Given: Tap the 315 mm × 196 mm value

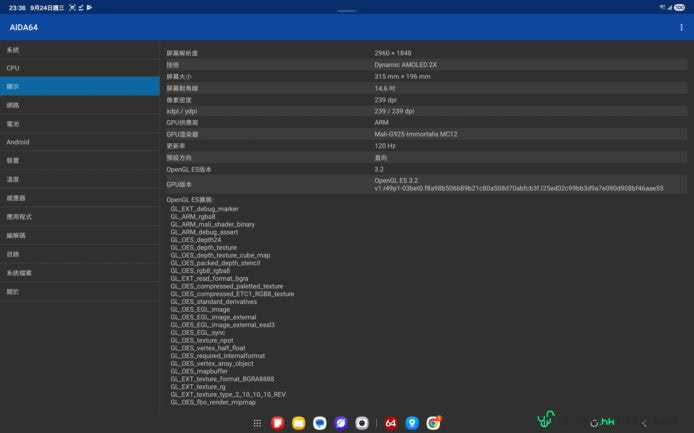Looking at the screenshot, I should click(402, 77).
